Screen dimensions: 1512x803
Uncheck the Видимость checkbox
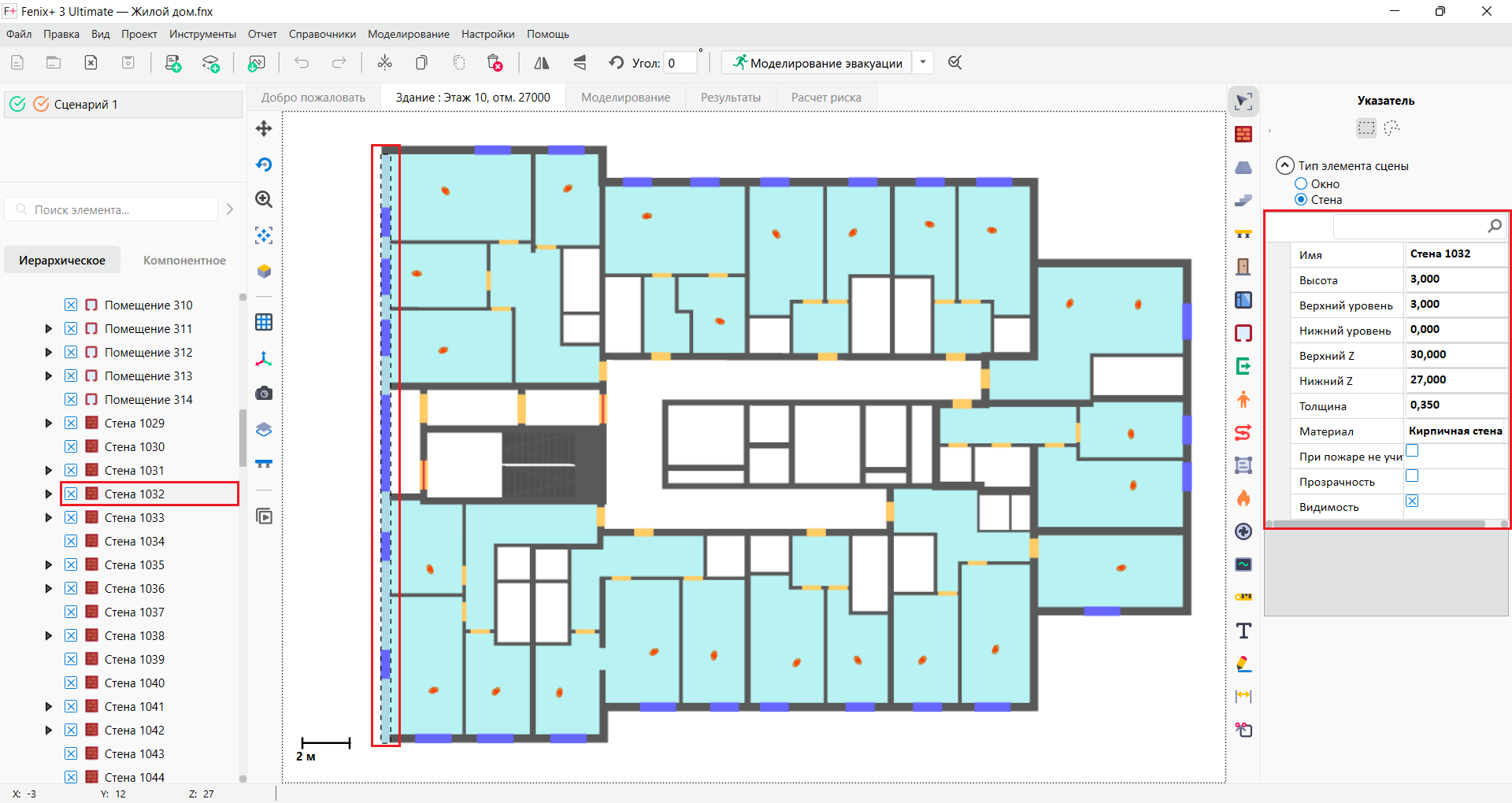(1412, 501)
